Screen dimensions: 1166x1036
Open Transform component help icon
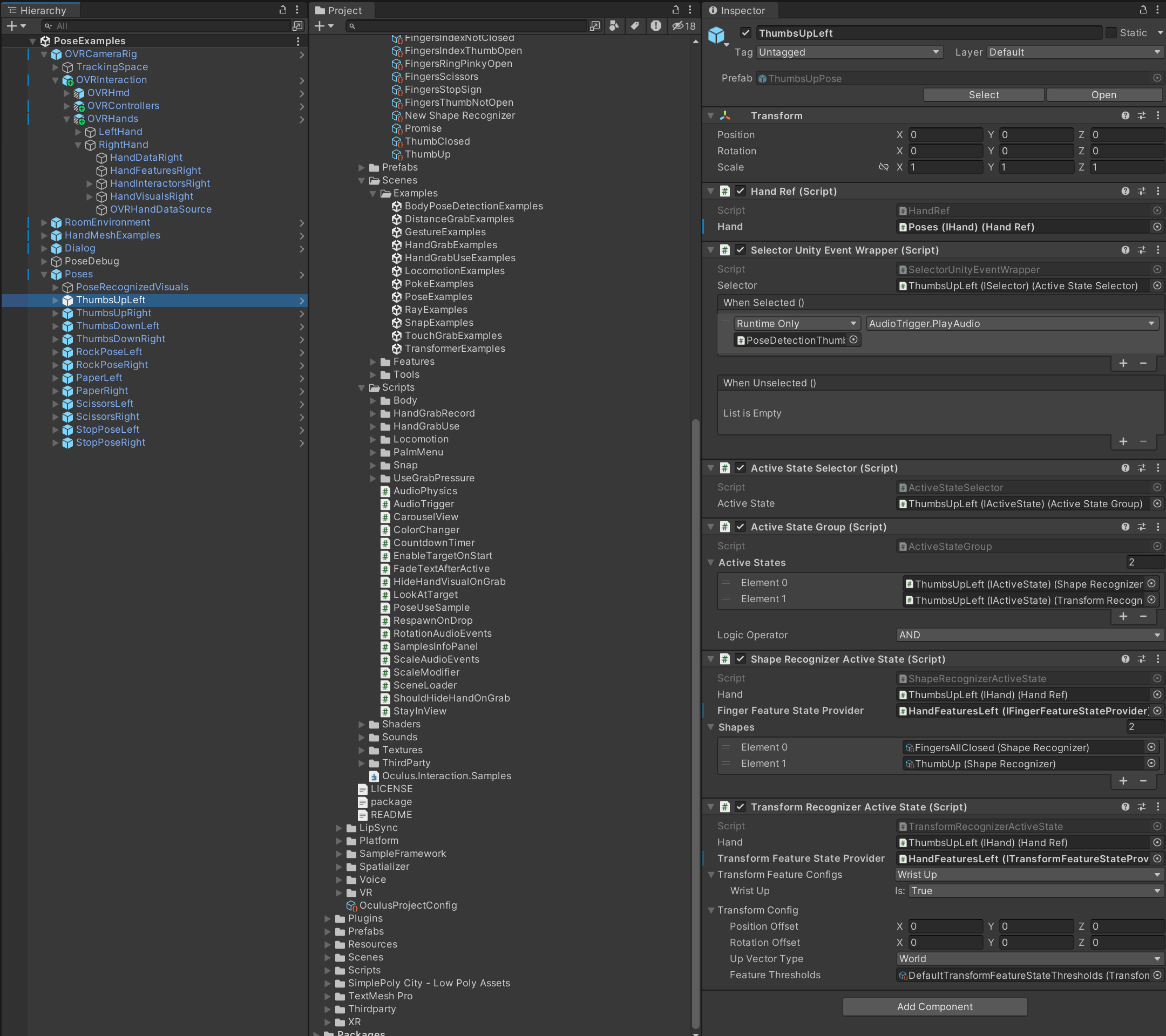tap(1125, 116)
